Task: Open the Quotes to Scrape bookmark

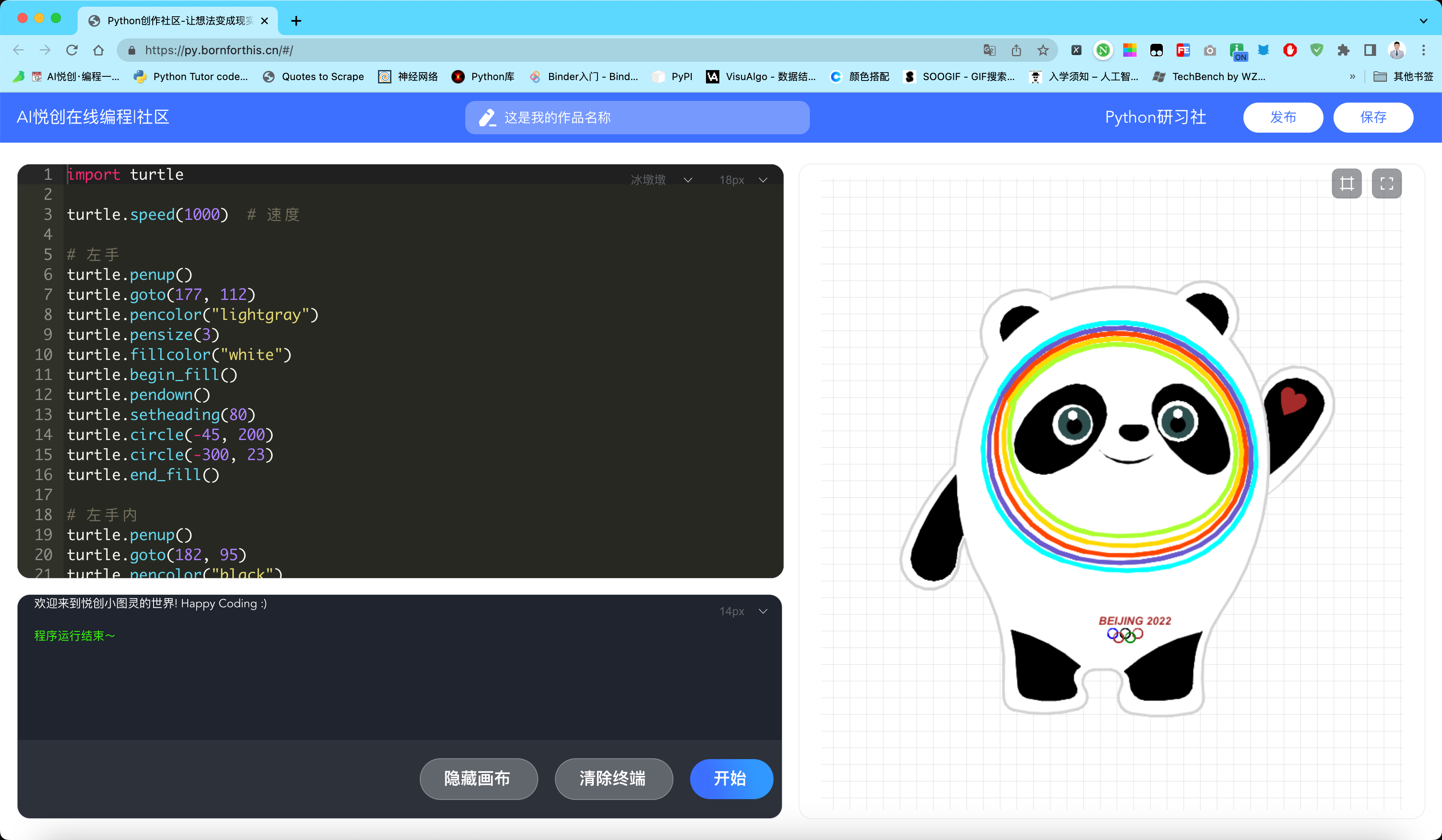Action: click(x=314, y=77)
